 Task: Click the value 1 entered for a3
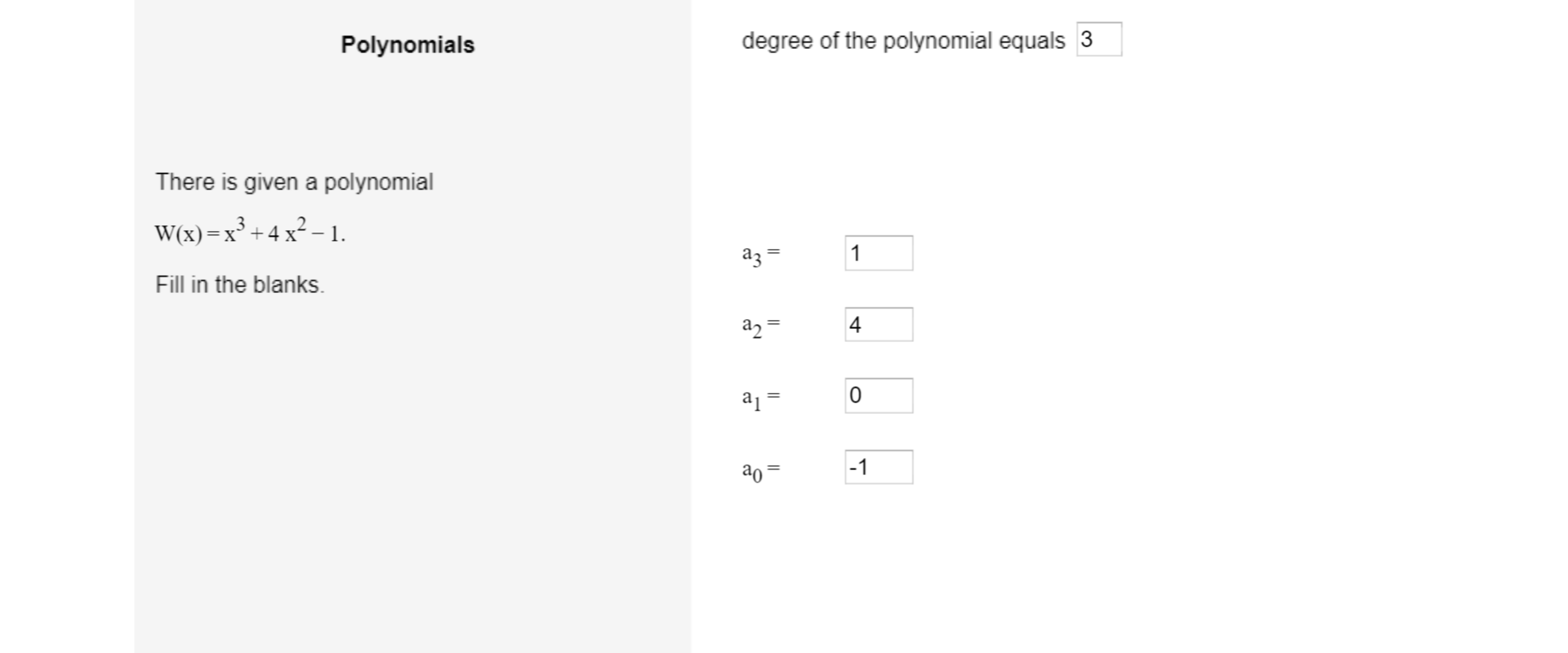click(x=853, y=252)
